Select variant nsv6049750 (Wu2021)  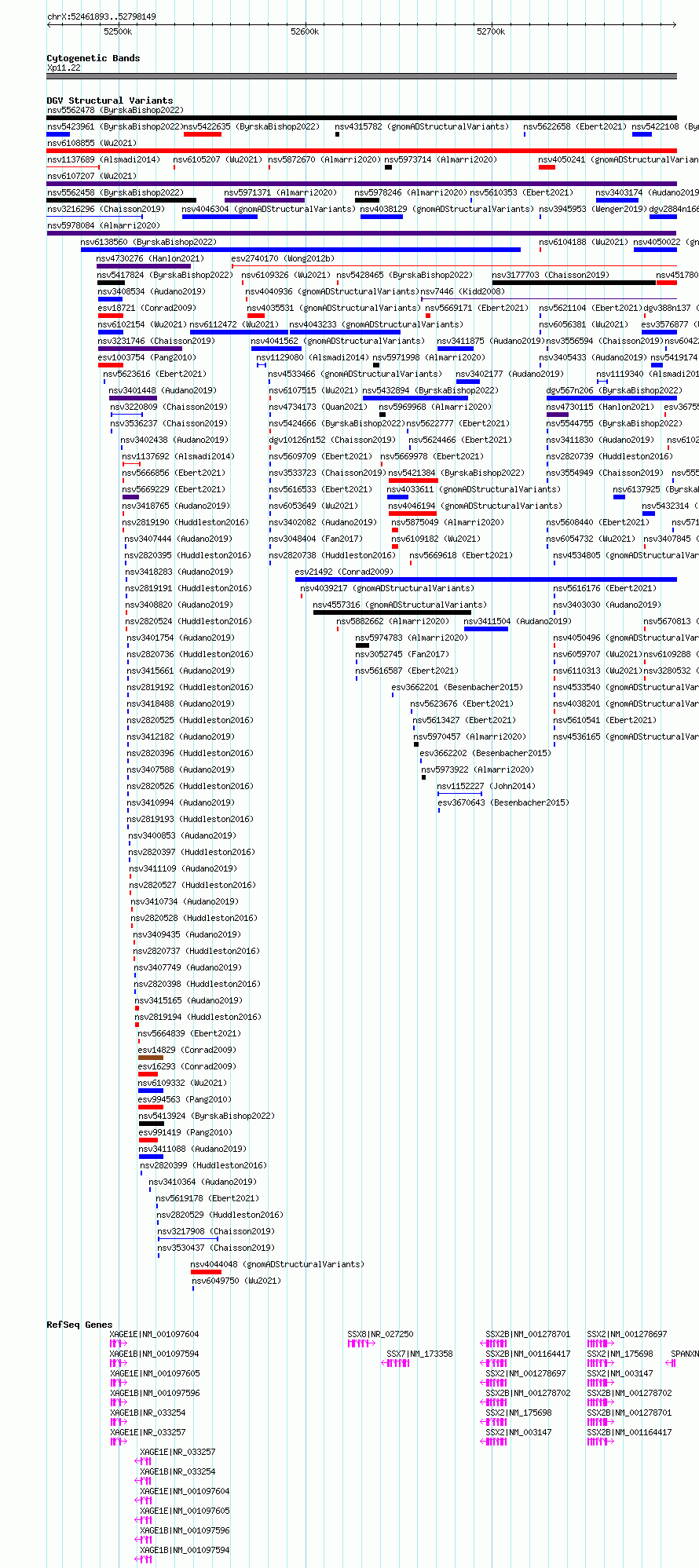tap(236, 1281)
